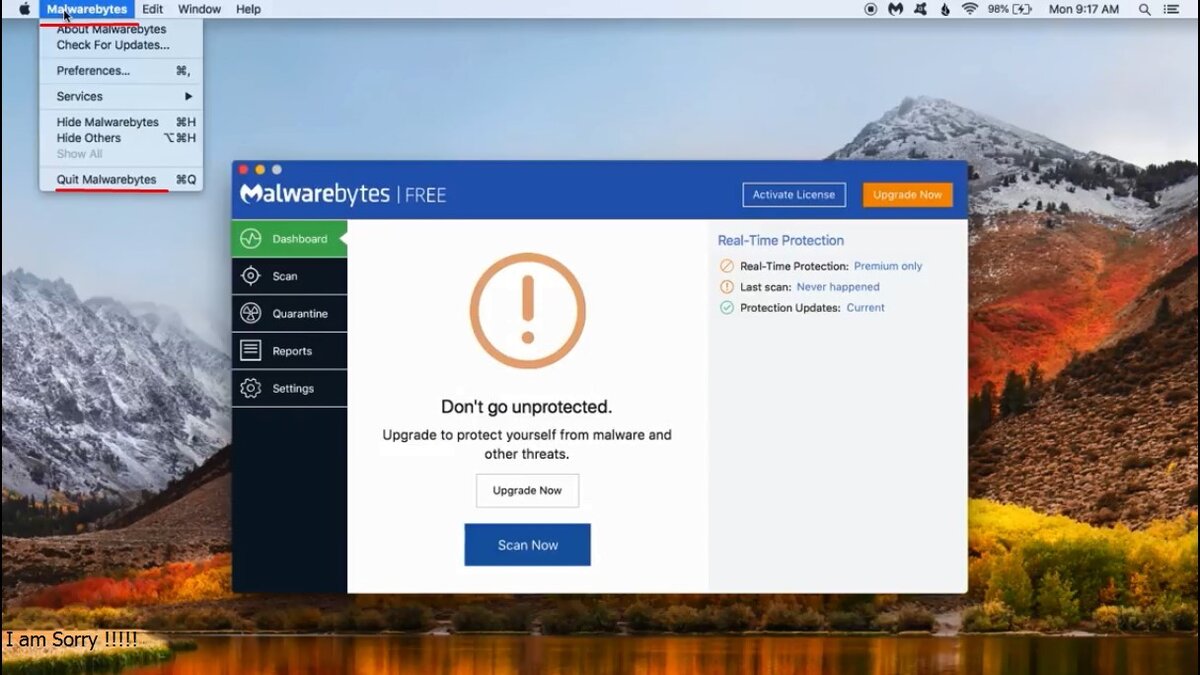The image size is (1200, 675).
Task: Choose Quit Malwarebytes from the menu
Action: click(121, 180)
